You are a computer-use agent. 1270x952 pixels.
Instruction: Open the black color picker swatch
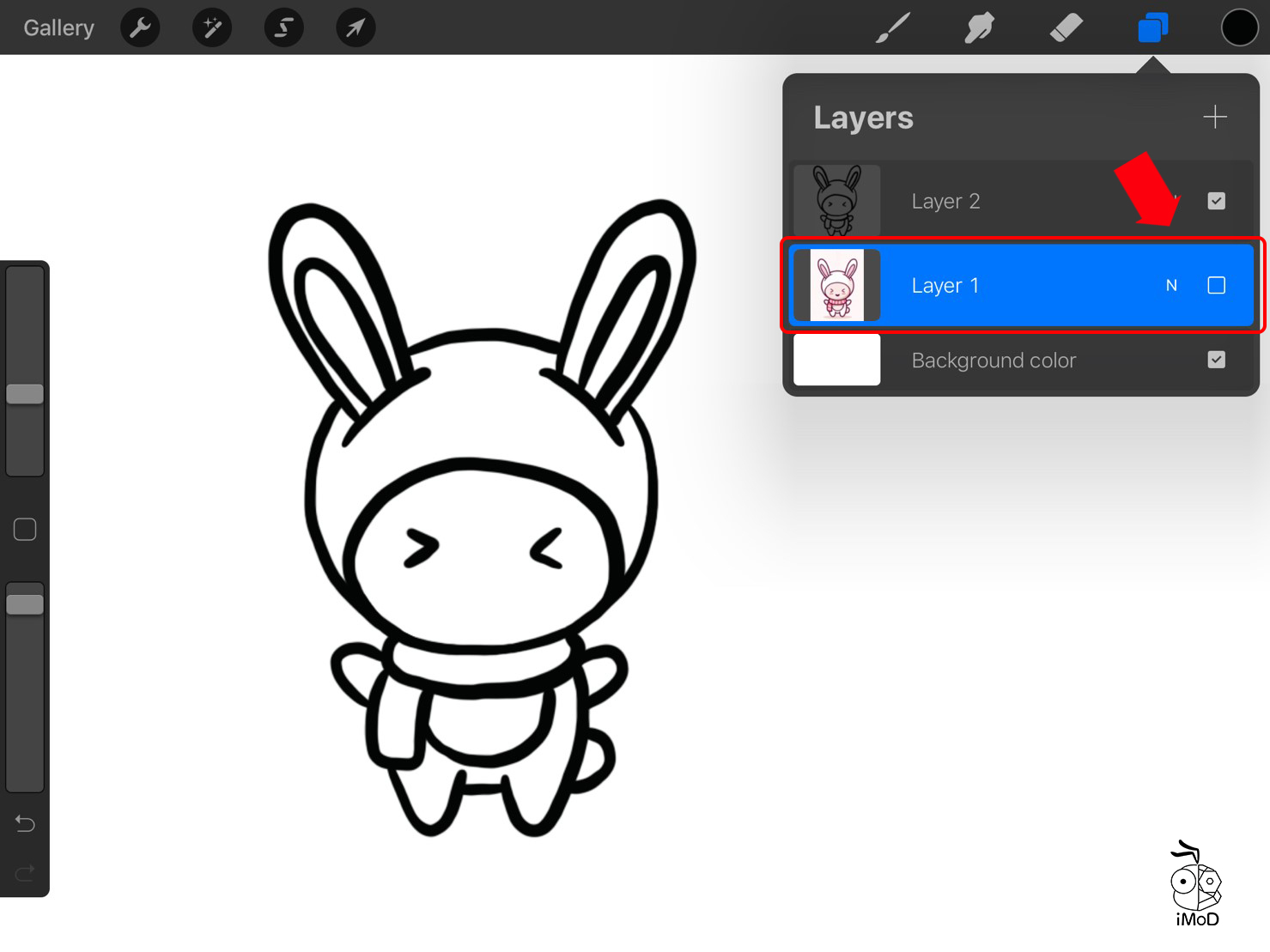(1239, 28)
